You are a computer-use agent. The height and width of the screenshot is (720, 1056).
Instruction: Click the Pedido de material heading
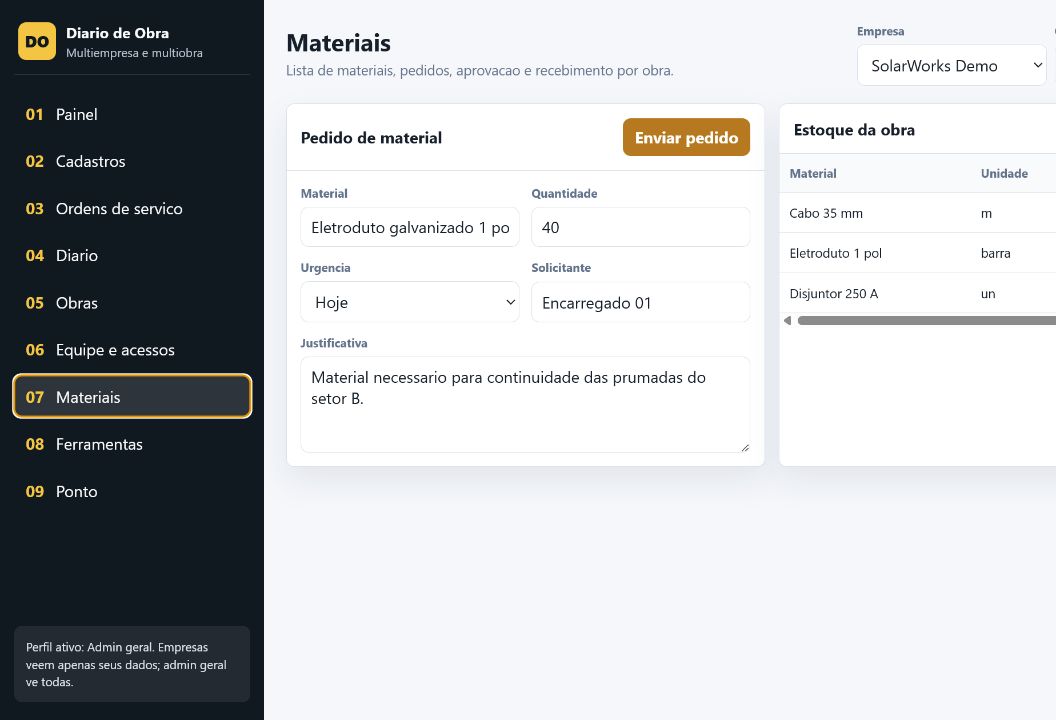point(371,138)
